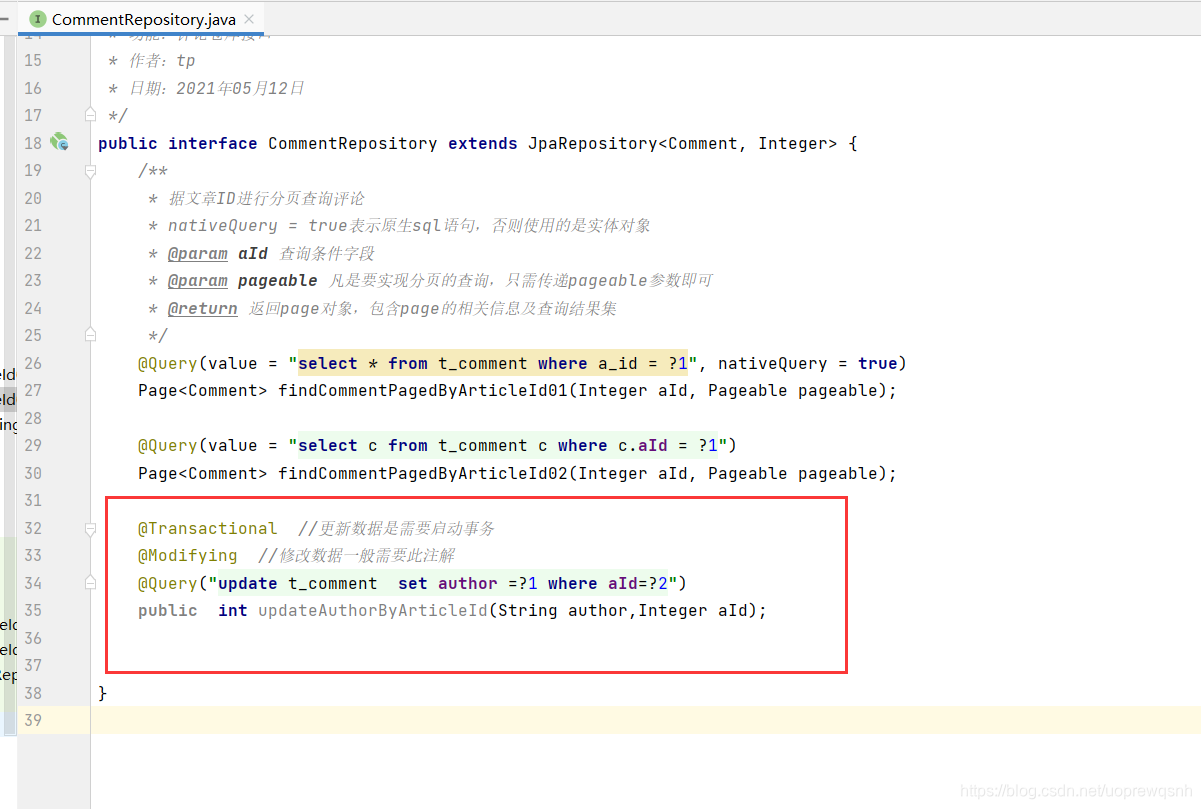Click line number 26 in the gutter
The width and height of the screenshot is (1201, 809).
[33, 363]
